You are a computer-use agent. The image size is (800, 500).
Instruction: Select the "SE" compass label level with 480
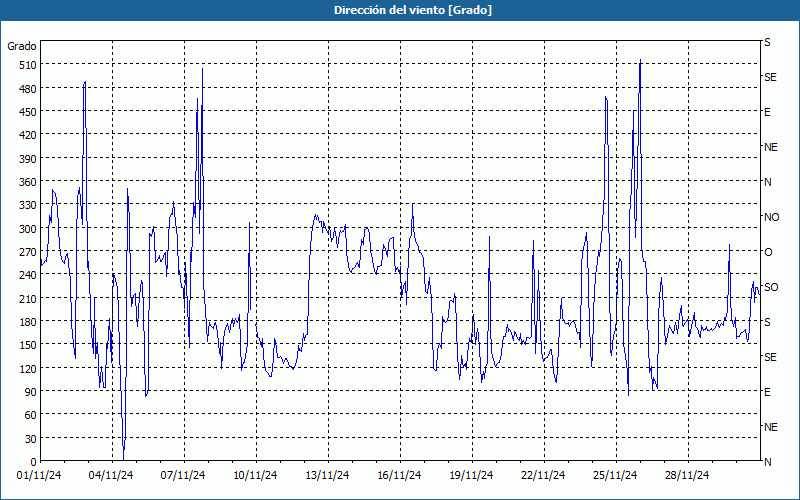coord(770,77)
